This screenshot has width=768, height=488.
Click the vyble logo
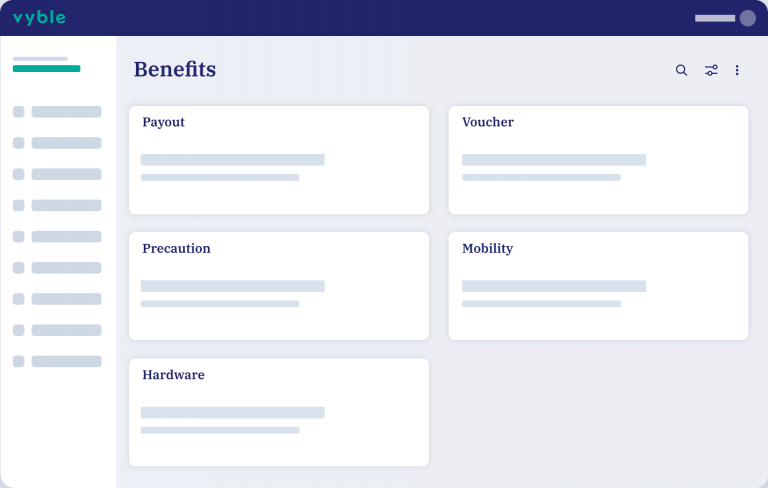pos(39,18)
